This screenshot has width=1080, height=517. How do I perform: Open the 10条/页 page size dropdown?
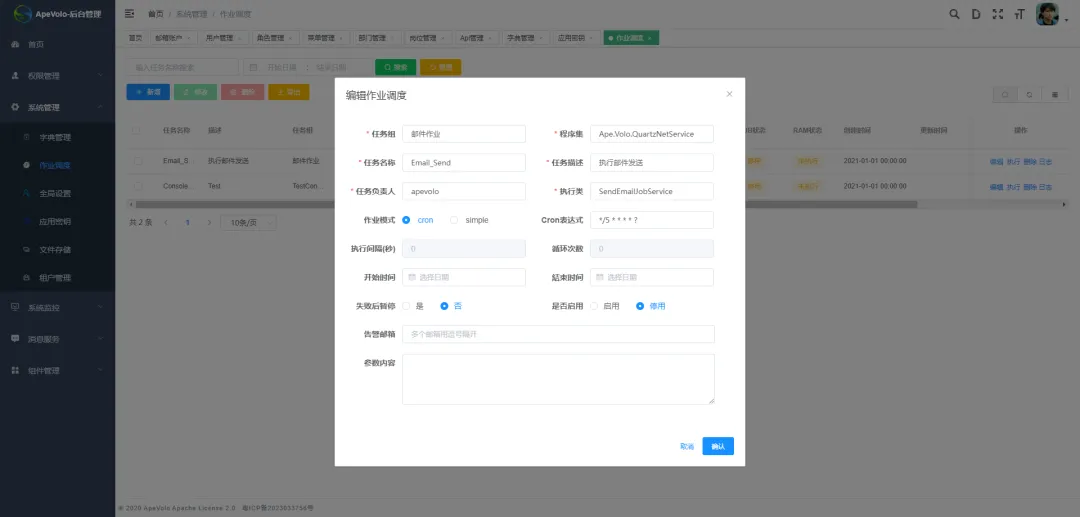[x=244, y=222]
